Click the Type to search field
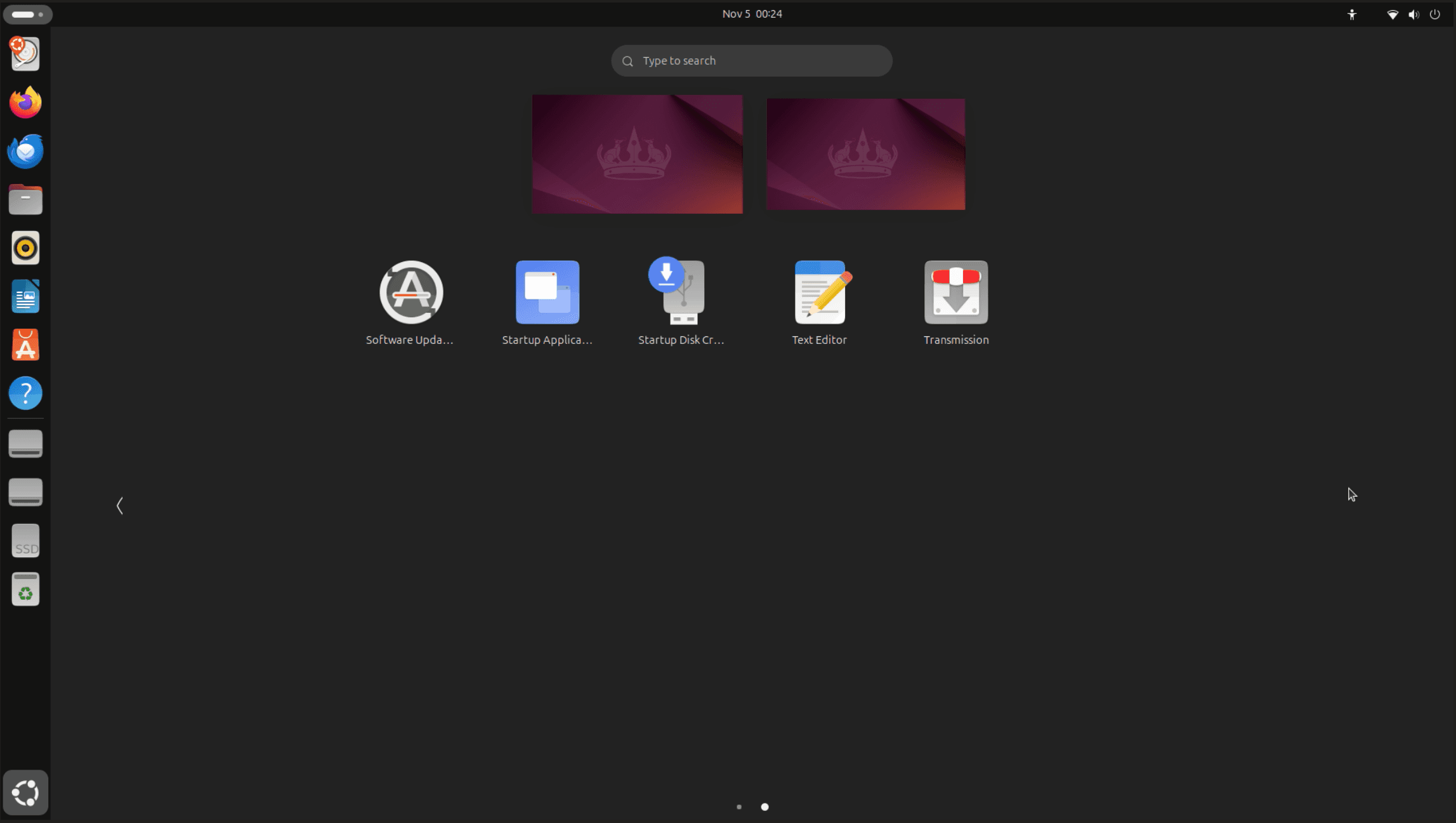Viewport: 1456px width, 823px height. point(751,61)
